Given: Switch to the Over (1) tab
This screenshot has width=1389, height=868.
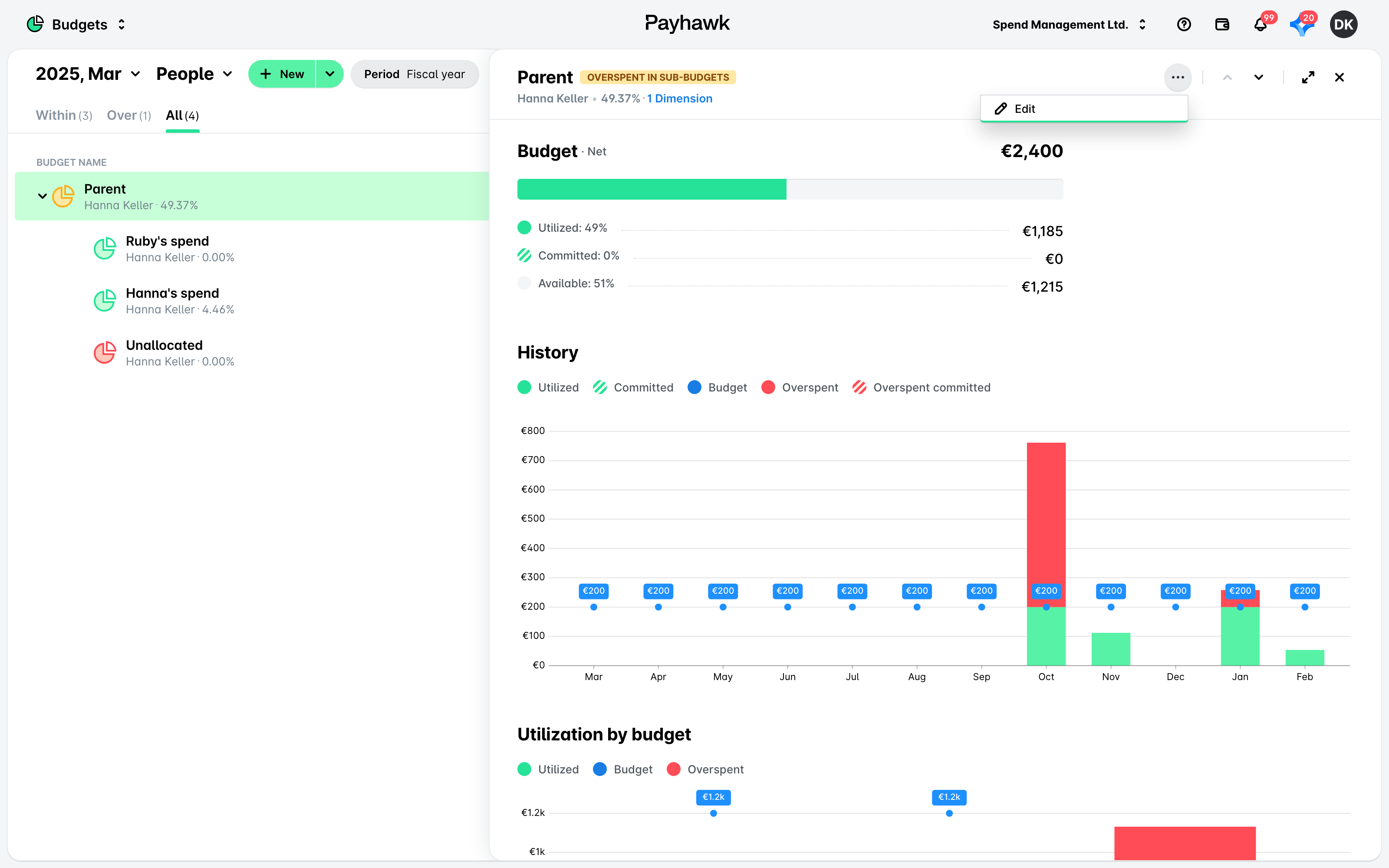Looking at the screenshot, I should pyautogui.click(x=128, y=115).
